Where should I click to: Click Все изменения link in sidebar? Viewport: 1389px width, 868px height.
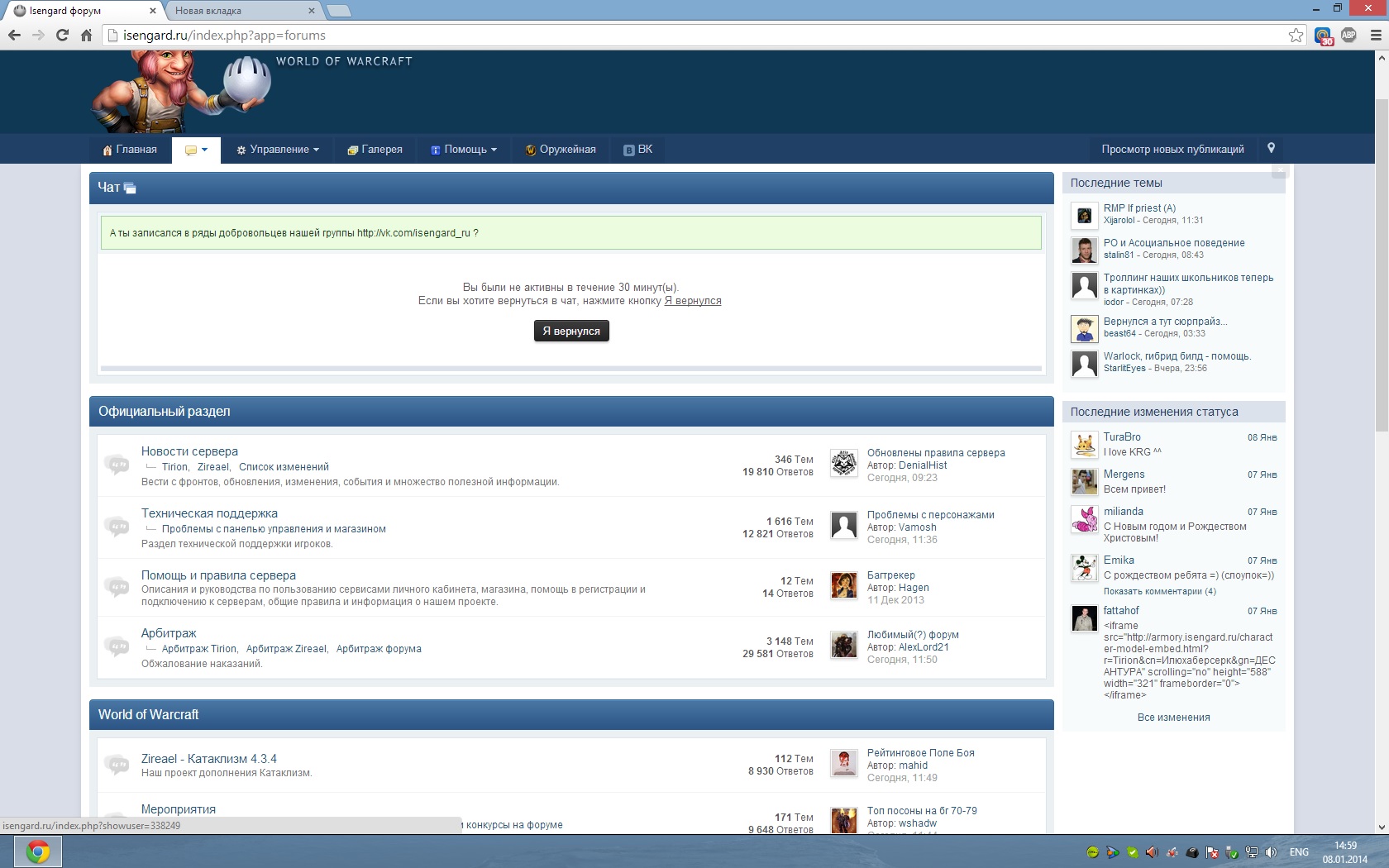[x=1173, y=718]
